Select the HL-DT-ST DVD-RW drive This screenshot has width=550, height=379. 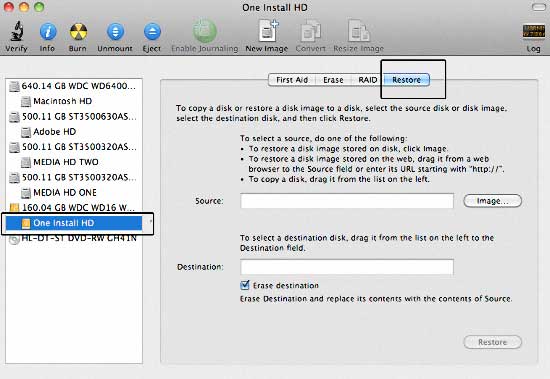tap(74, 239)
